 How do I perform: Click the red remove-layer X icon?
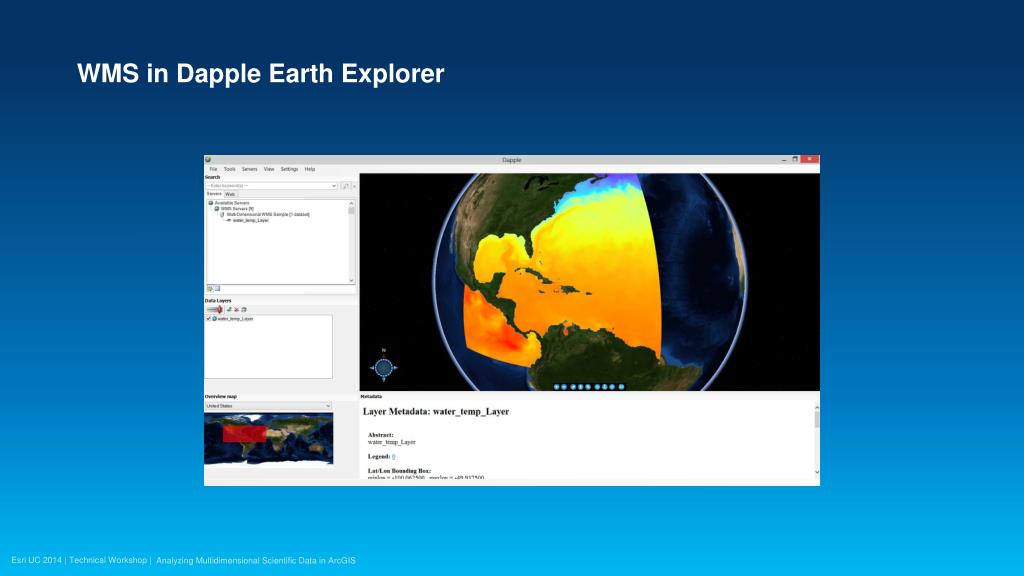click(236, 310)
